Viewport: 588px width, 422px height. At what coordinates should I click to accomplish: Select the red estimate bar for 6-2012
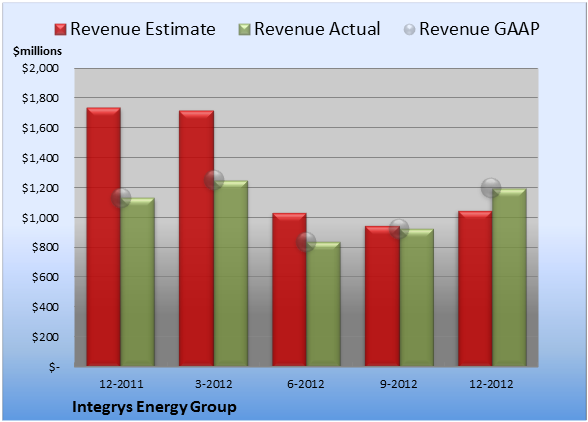coord(289,290)
